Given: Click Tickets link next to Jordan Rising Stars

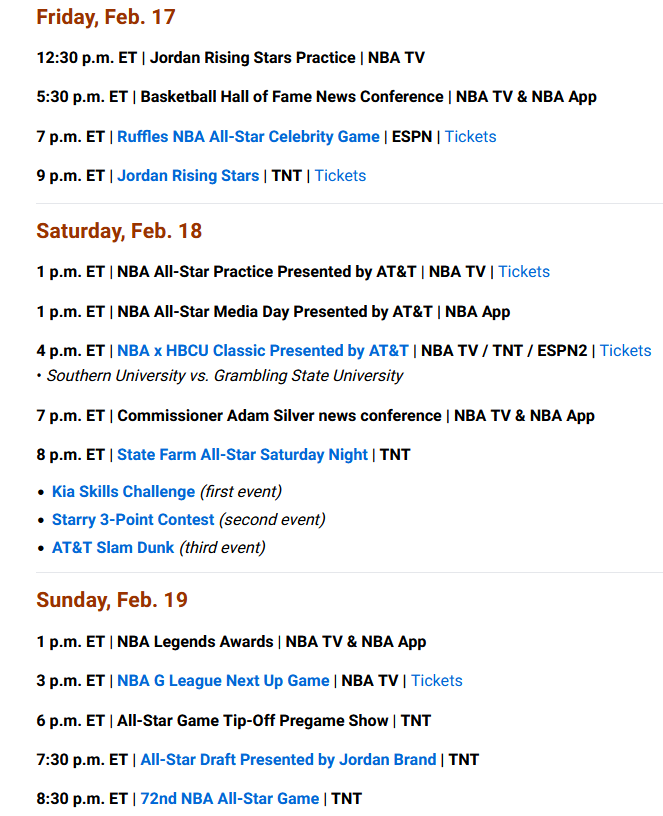Looking at the screenshot, I should point(340,176).
